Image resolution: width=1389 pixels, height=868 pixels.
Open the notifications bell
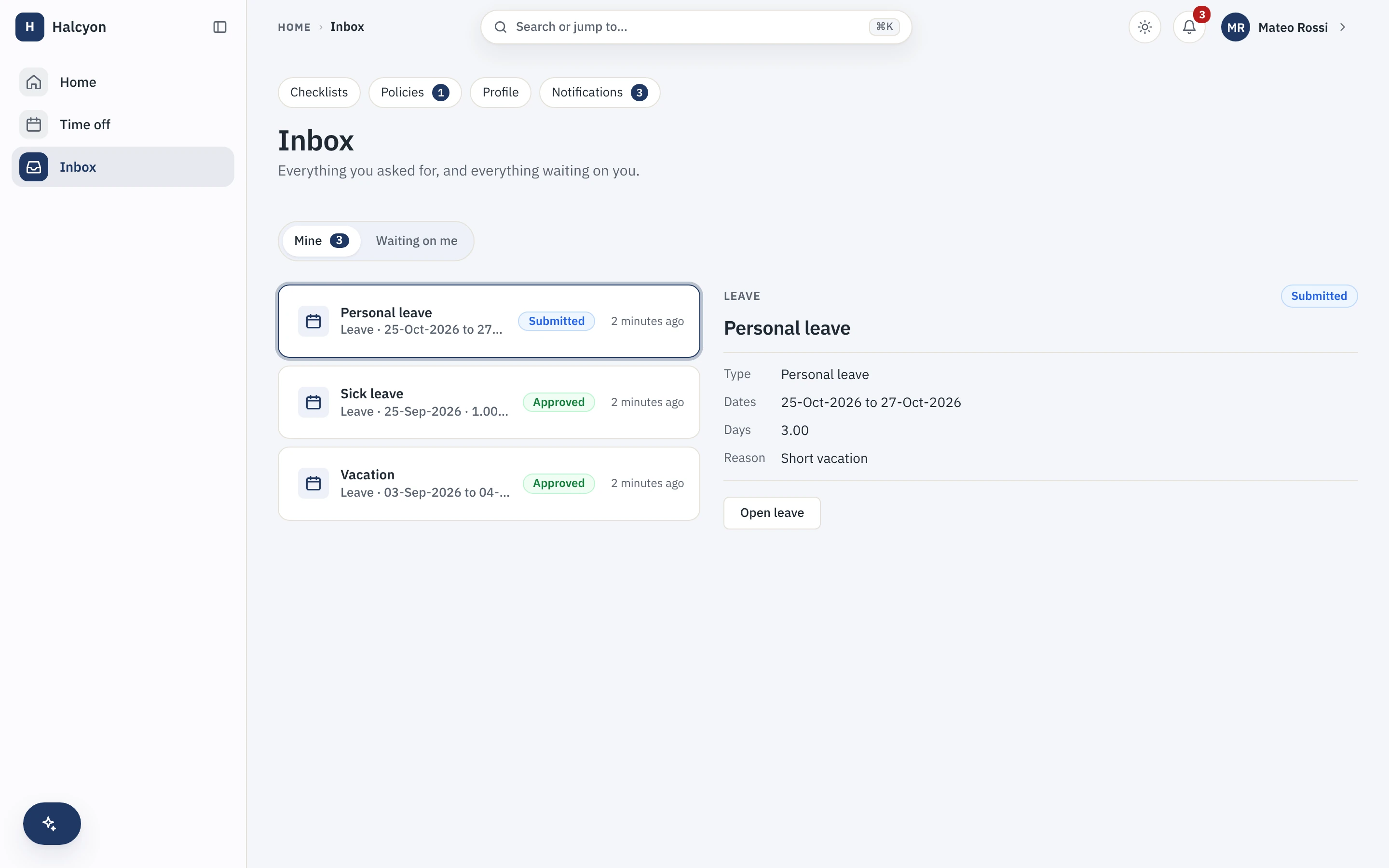(x=1189, y=27)
